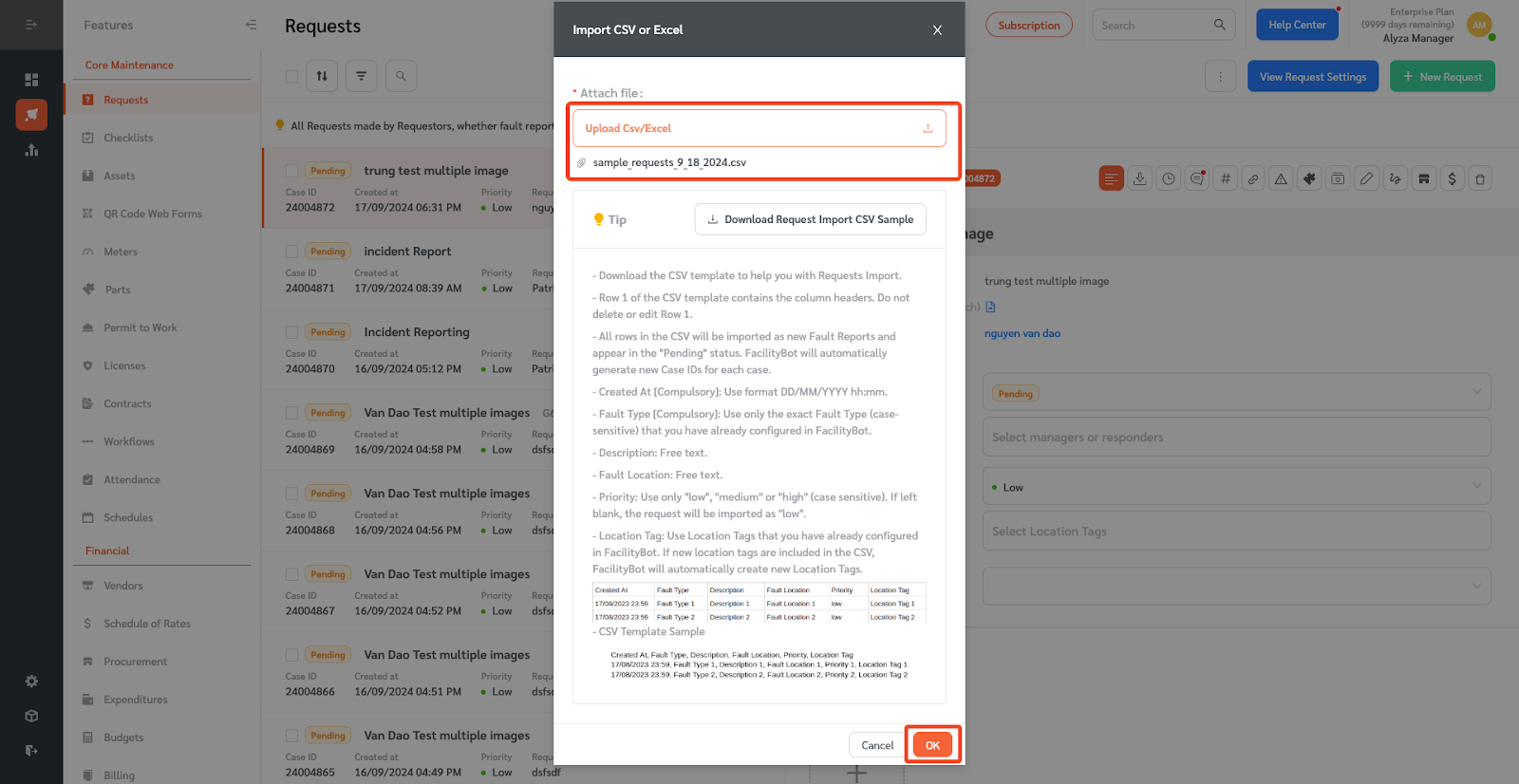Check the box for case 24004868
Viewport: 1519px width, 784px height.
click(x=292, y=494)
